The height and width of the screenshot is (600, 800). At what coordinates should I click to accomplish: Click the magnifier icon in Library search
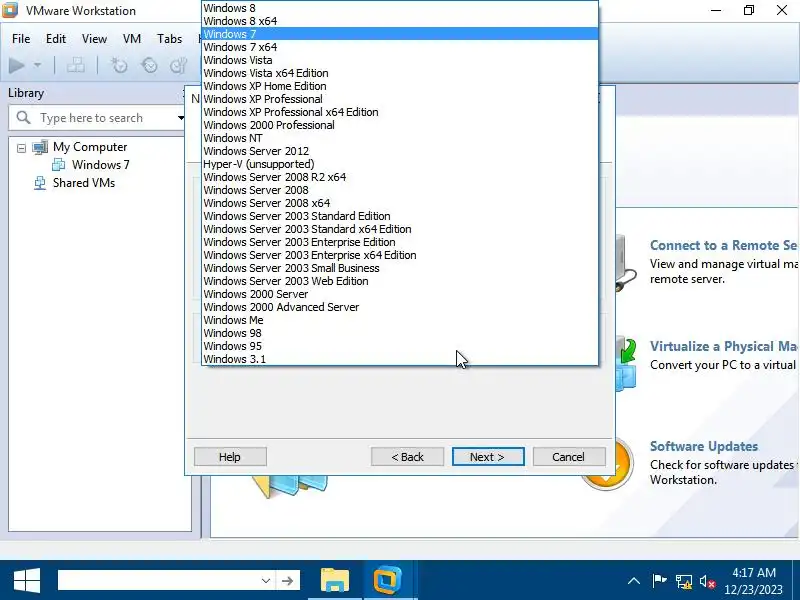tap(23, 118)
